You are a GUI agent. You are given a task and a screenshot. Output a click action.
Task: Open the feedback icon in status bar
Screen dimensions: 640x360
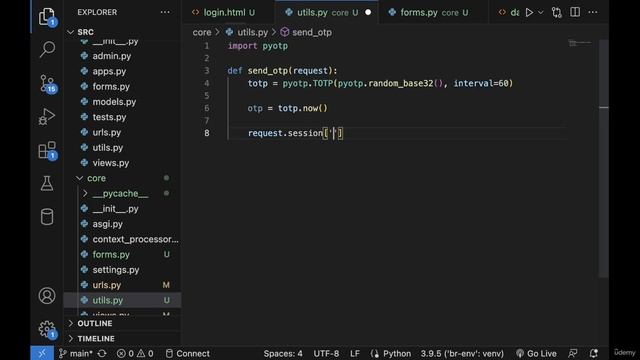573,353
